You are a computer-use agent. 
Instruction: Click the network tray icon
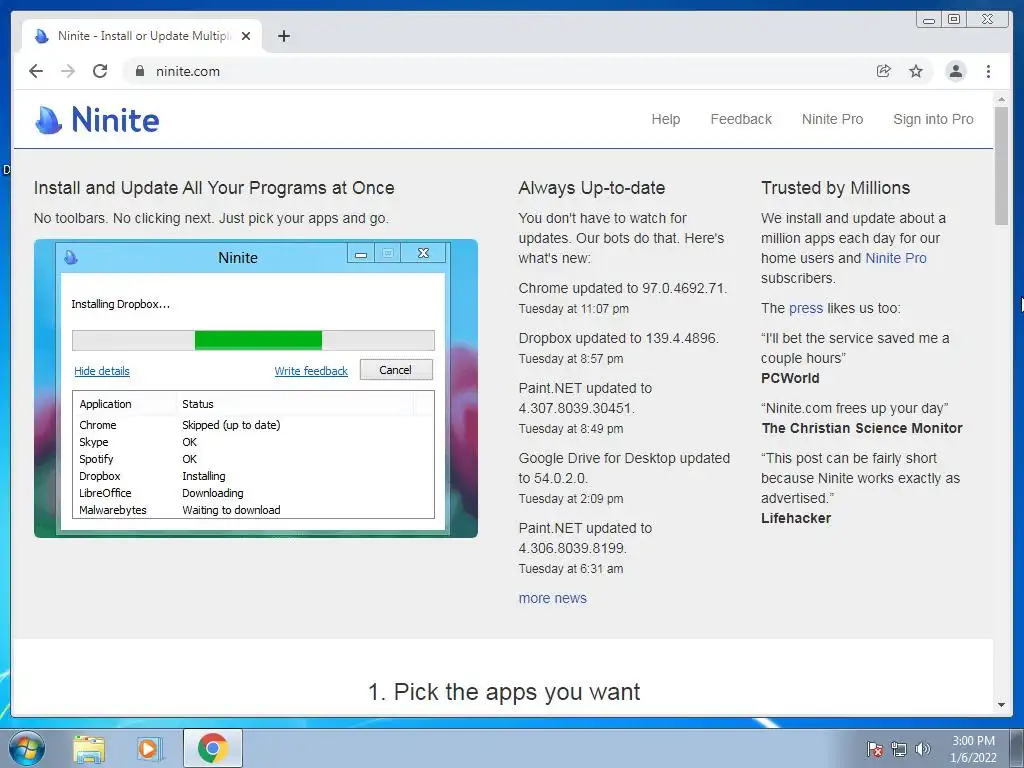click(x=899, y=749)
